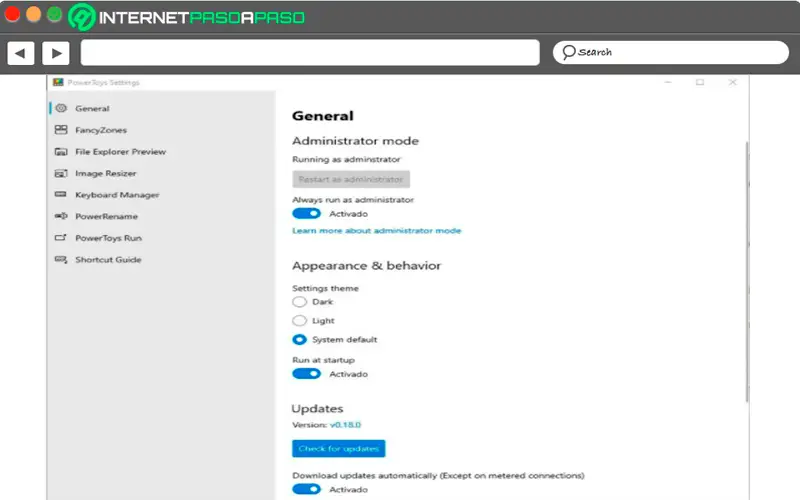This screenshot has height=500, width=800.
Task: Choose the Light theme radio button
Action: click(299, 320)
